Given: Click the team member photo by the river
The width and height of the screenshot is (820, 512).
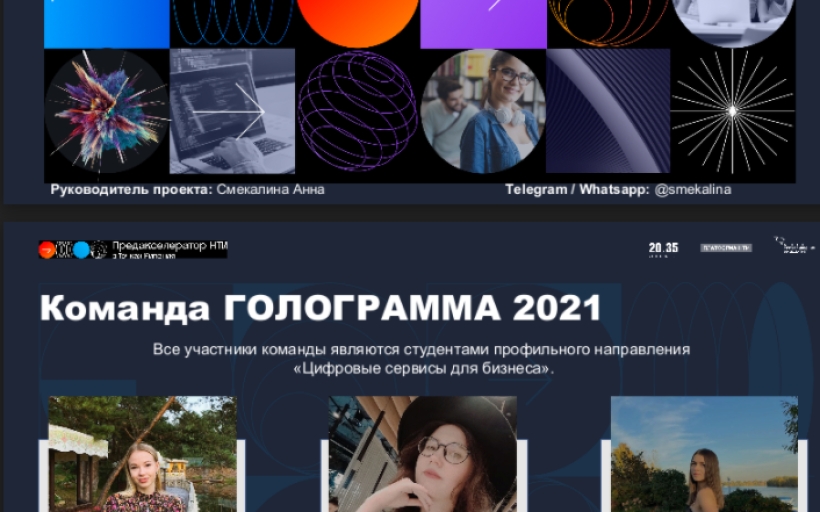Looking at the screenshot, I should pyautogui.click(x=704, y=454).
